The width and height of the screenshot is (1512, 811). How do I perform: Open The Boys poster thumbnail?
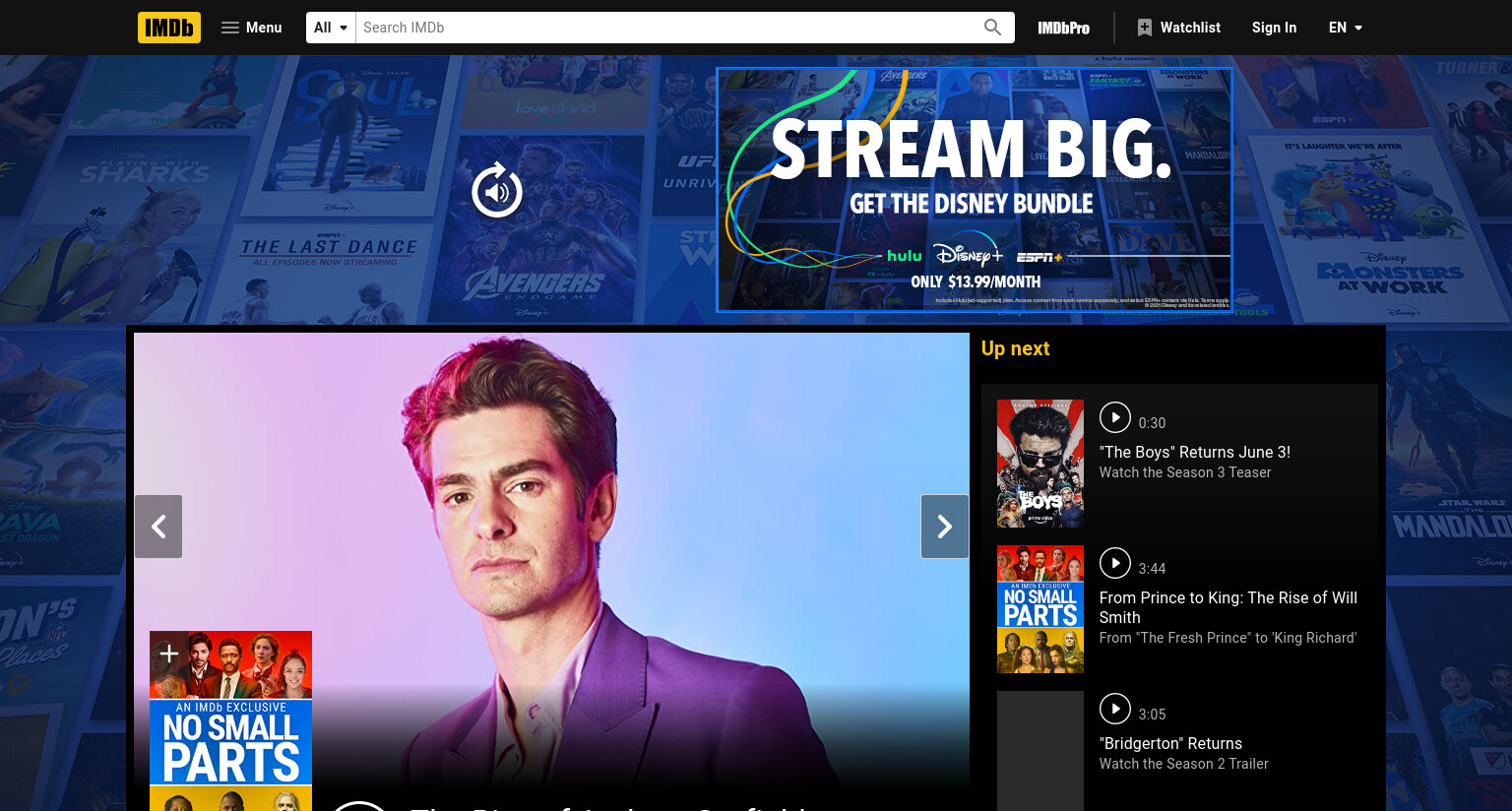tap(1040, 464)
